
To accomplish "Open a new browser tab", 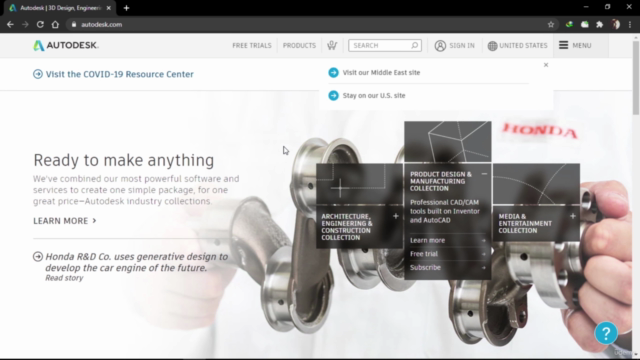I will click(126, 8).
